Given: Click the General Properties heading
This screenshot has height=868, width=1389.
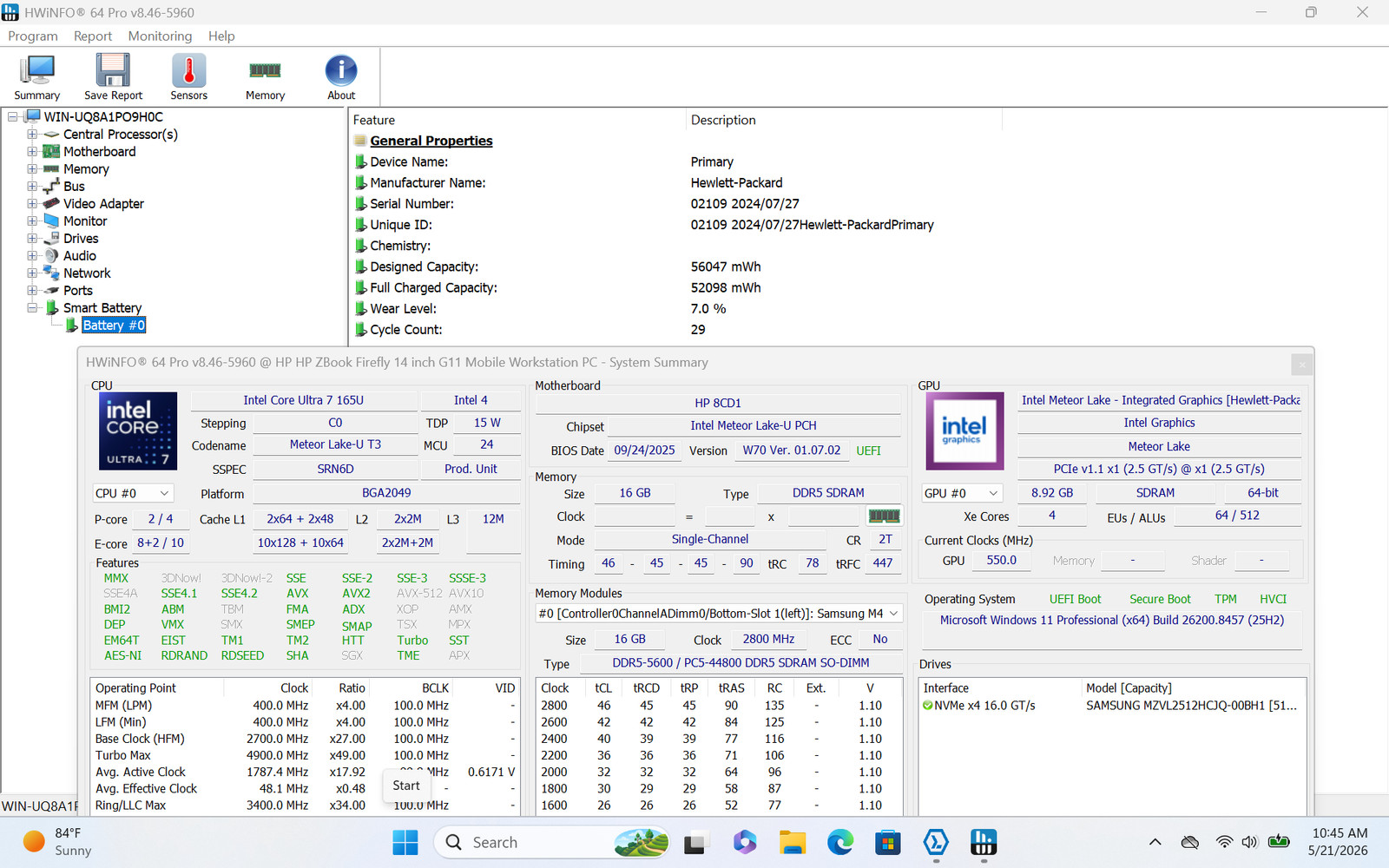Looking at the screenshot, I should 431,141.
